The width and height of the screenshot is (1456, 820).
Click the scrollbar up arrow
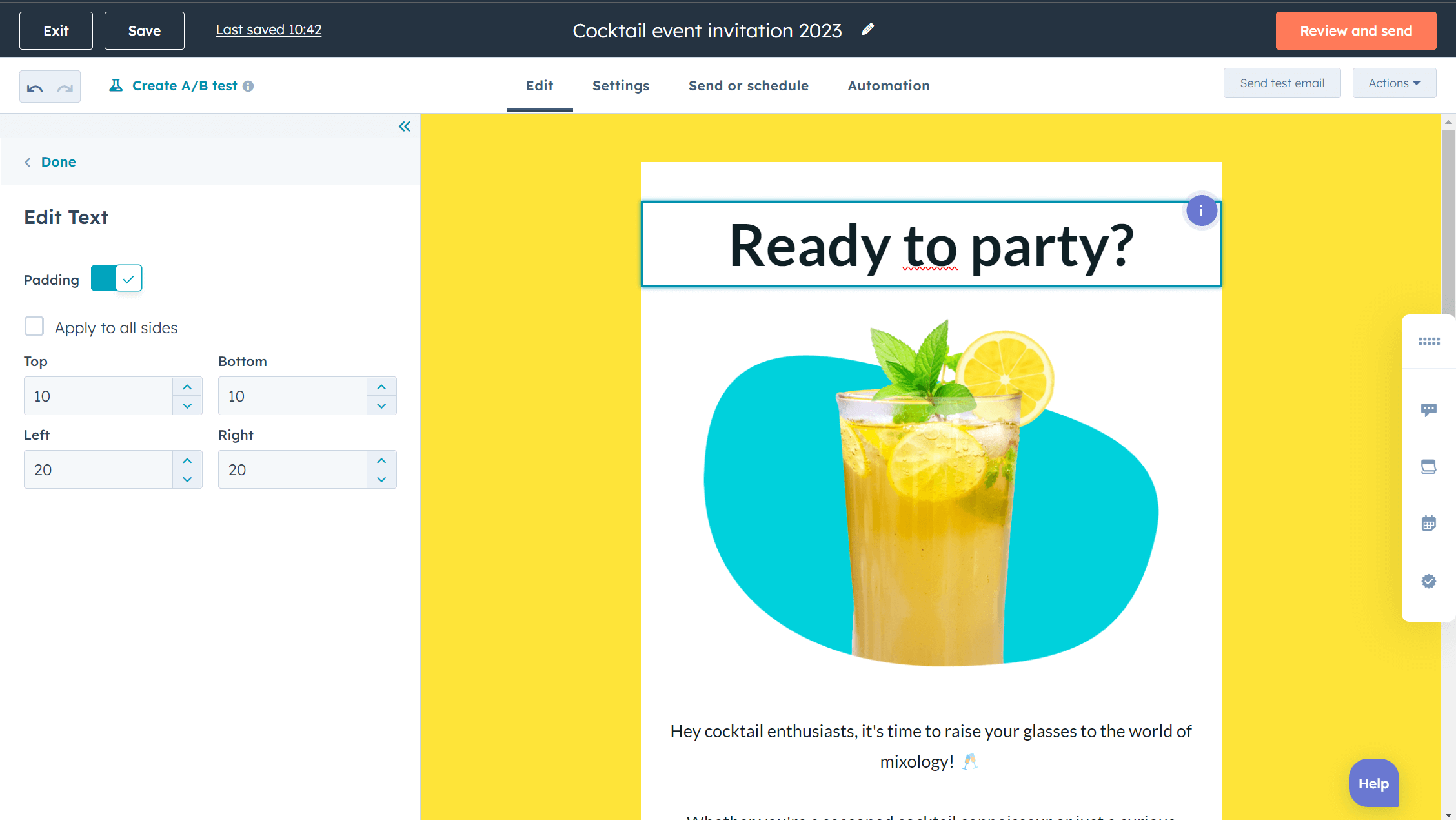tap(1448, 121)
